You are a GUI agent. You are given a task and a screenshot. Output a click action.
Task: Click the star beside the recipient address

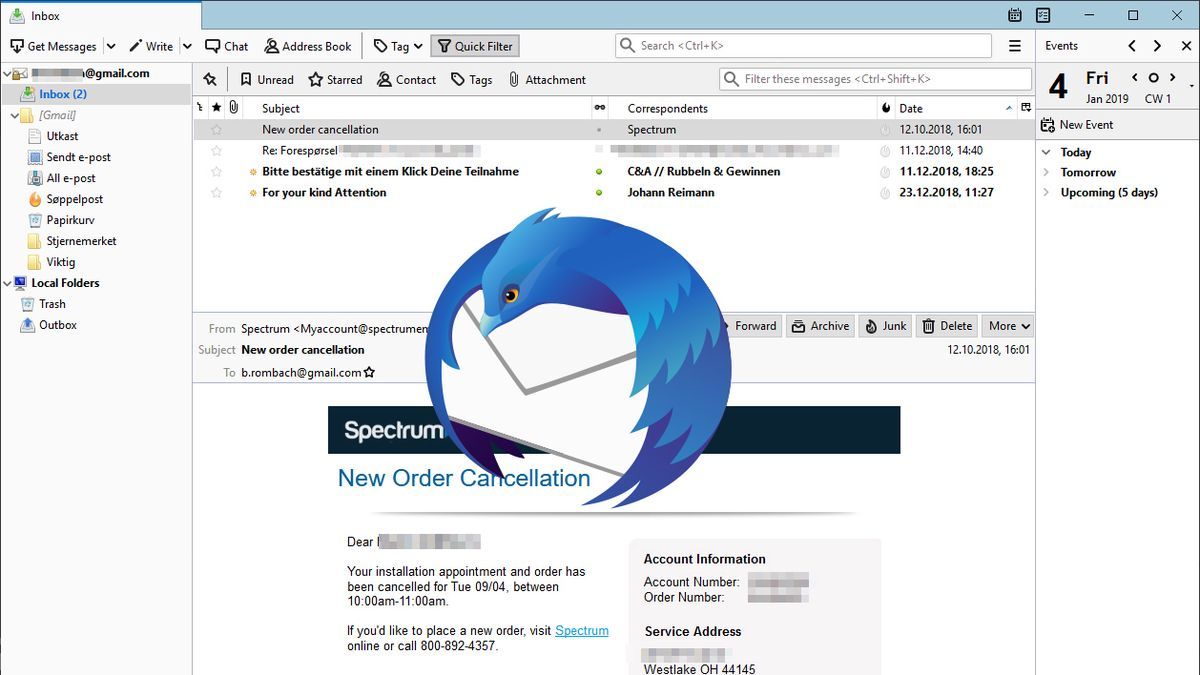point(369,373)
